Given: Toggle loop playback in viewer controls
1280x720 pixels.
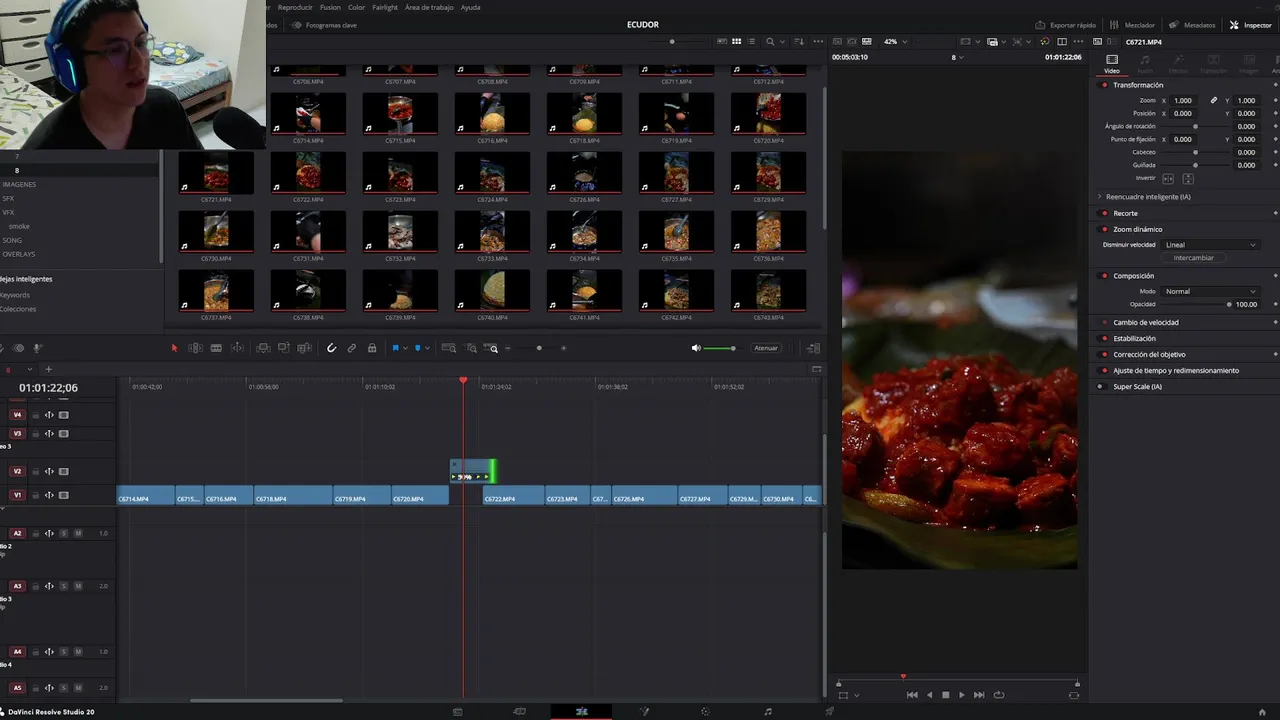Looking at the screenshot, I should pos(998,695).
